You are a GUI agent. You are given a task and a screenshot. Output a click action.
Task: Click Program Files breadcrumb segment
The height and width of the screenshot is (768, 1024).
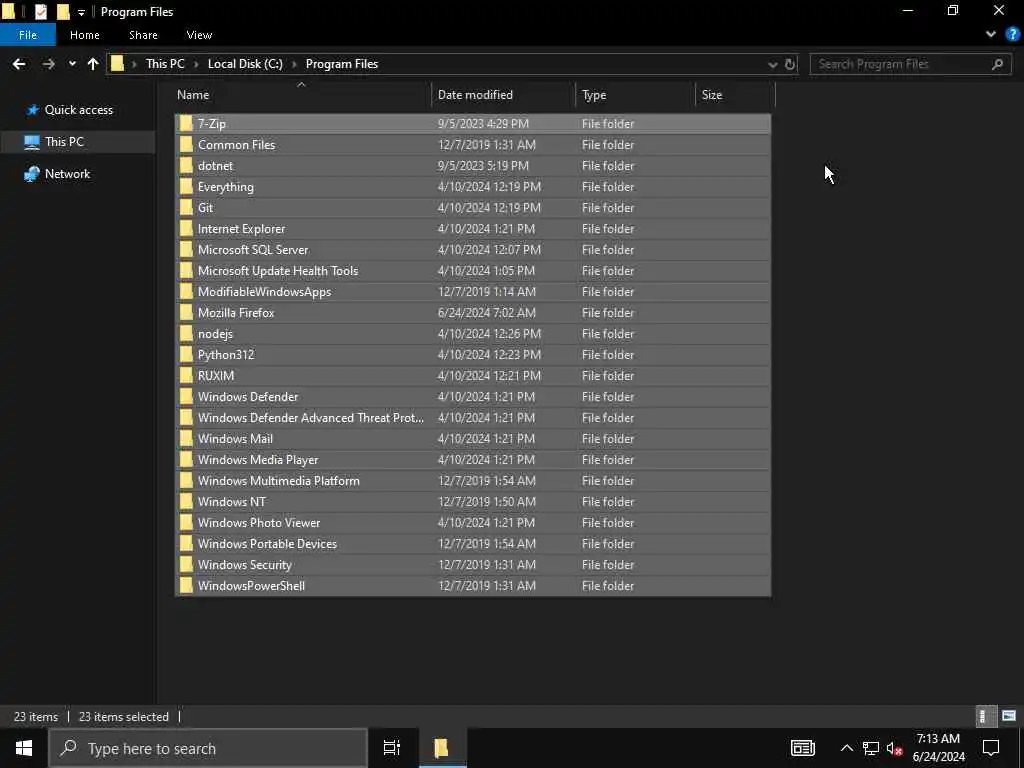342,64
